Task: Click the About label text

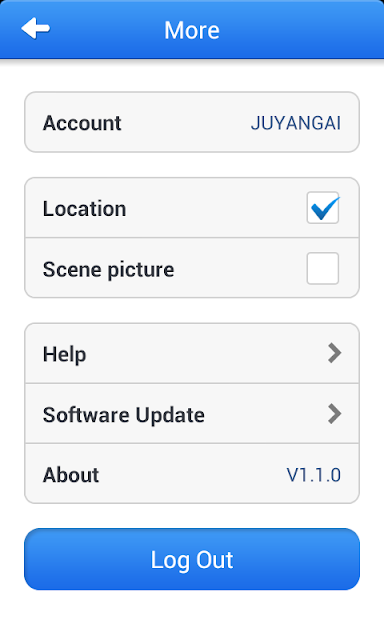Action: click(71, 475)
